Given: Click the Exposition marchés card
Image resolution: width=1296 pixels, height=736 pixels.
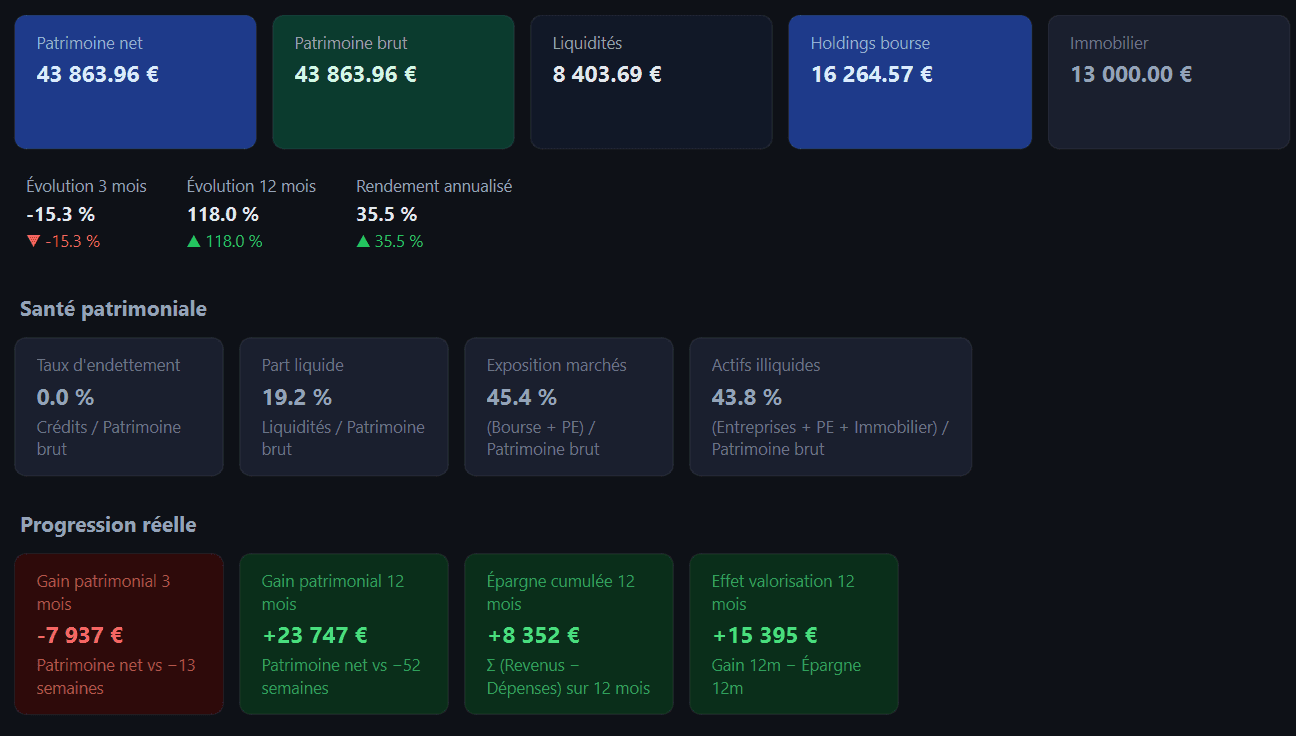Looking at the screenshot, I should pyautogui.click(x=569, y=406).
